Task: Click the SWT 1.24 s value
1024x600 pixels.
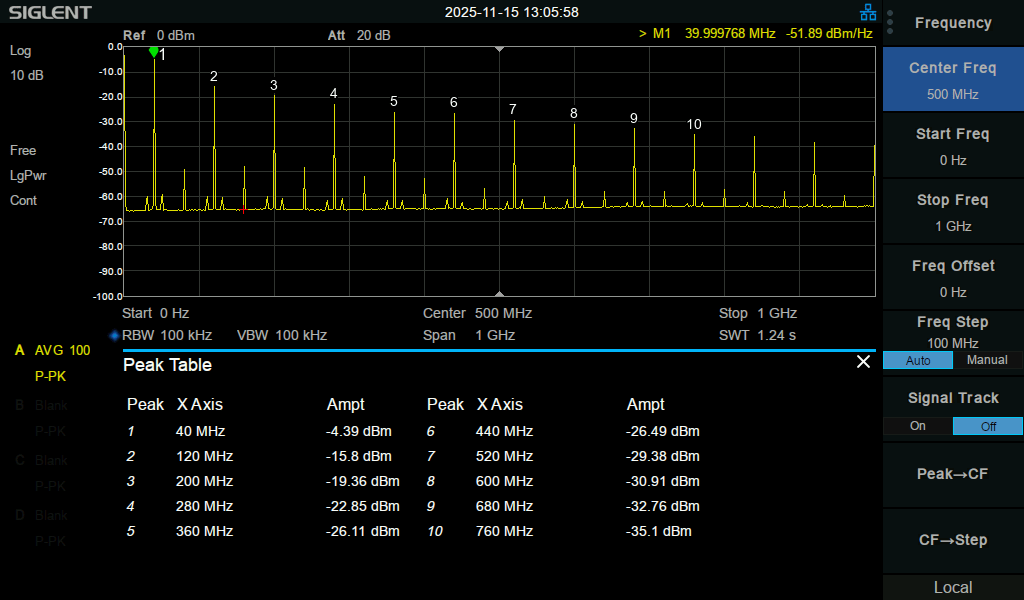Action: click(758, 336)
